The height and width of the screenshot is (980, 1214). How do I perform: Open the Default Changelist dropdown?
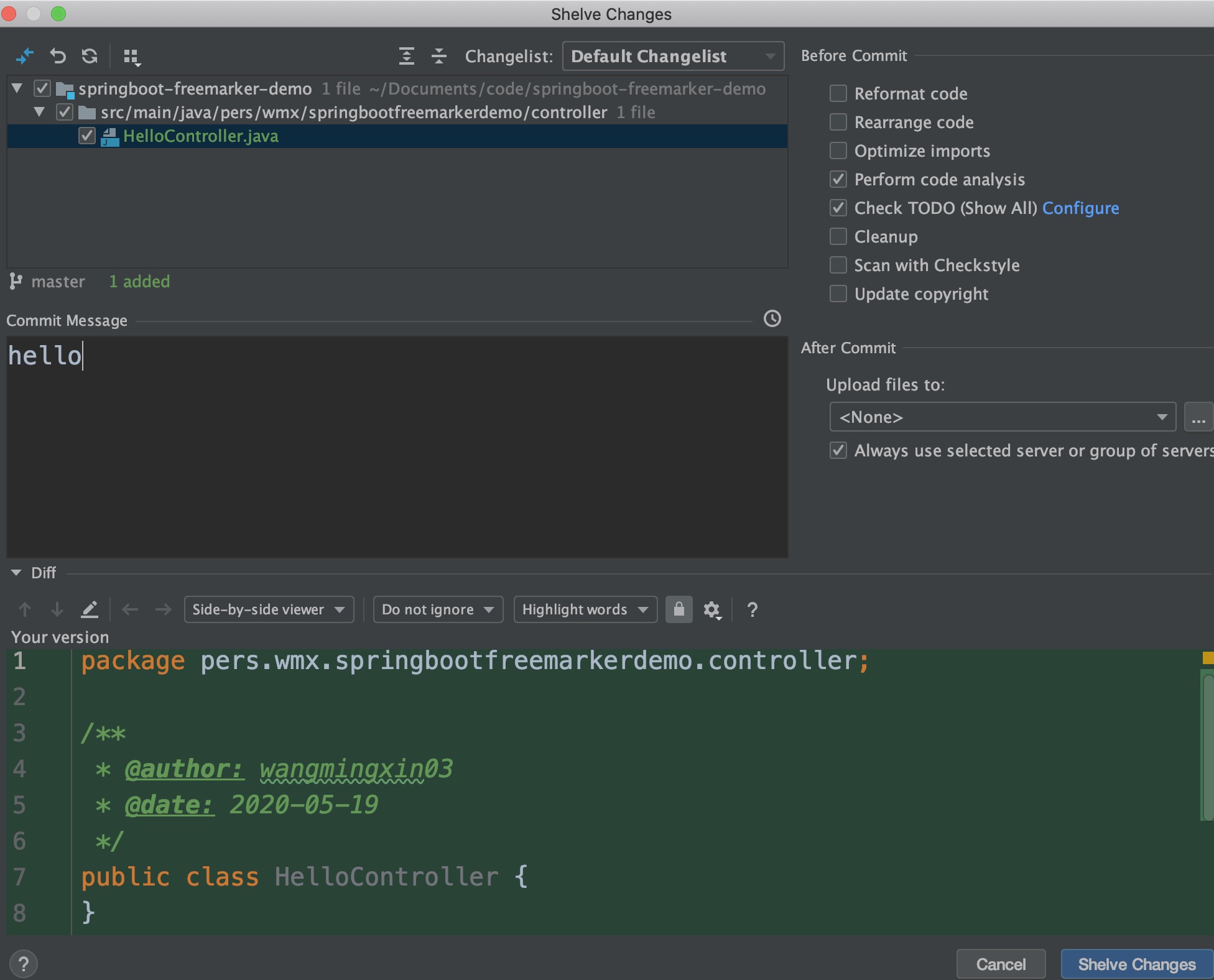672,57
